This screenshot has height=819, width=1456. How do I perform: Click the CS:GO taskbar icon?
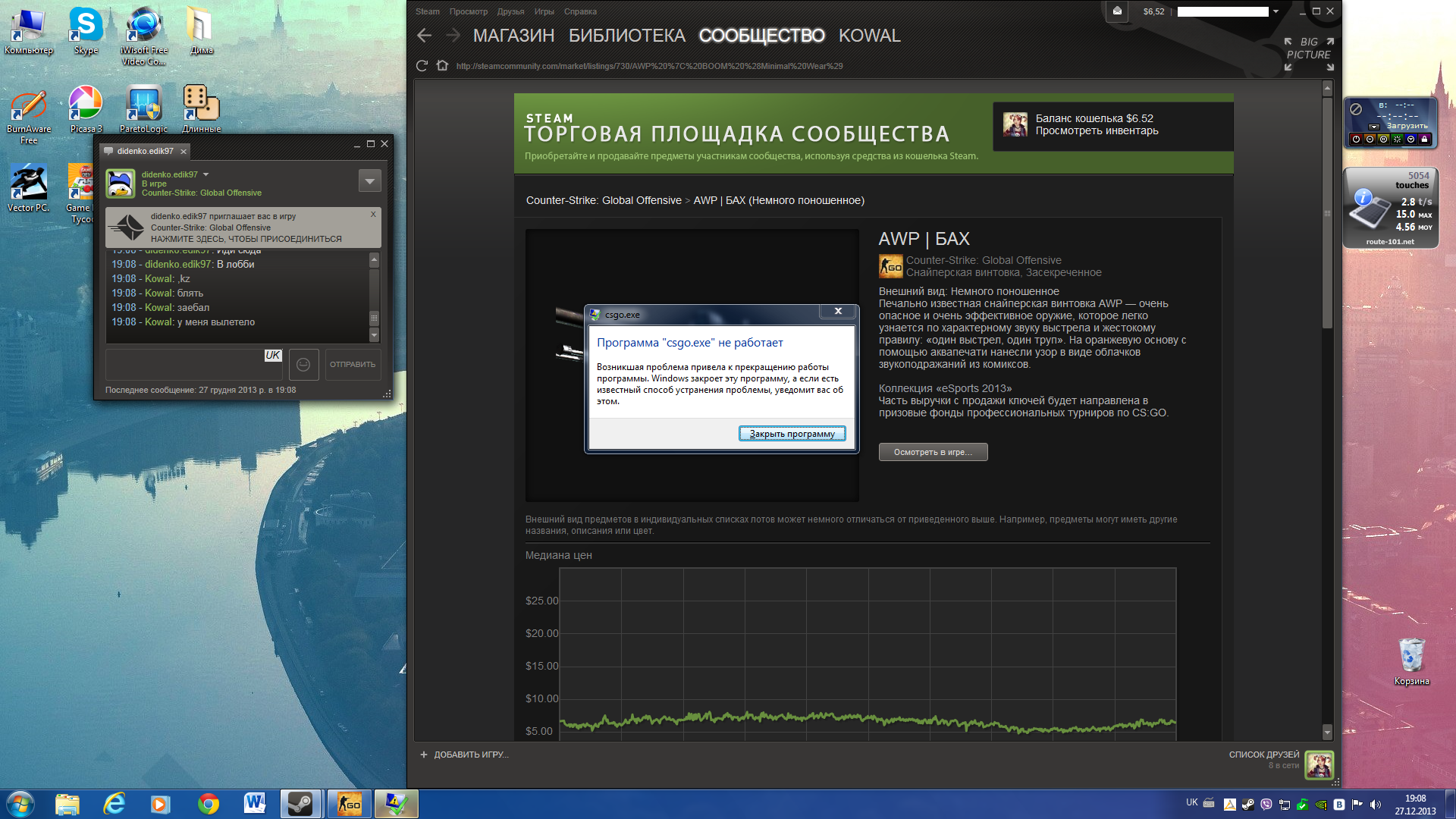[x=350, y=804]
